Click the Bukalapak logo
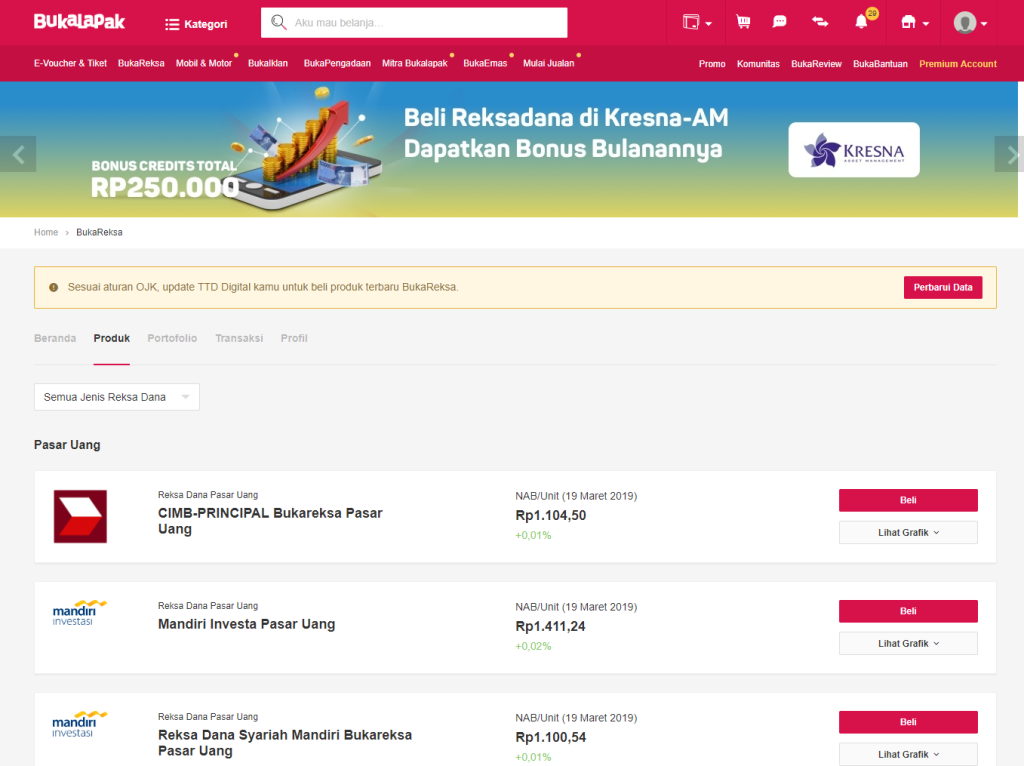 79,22
